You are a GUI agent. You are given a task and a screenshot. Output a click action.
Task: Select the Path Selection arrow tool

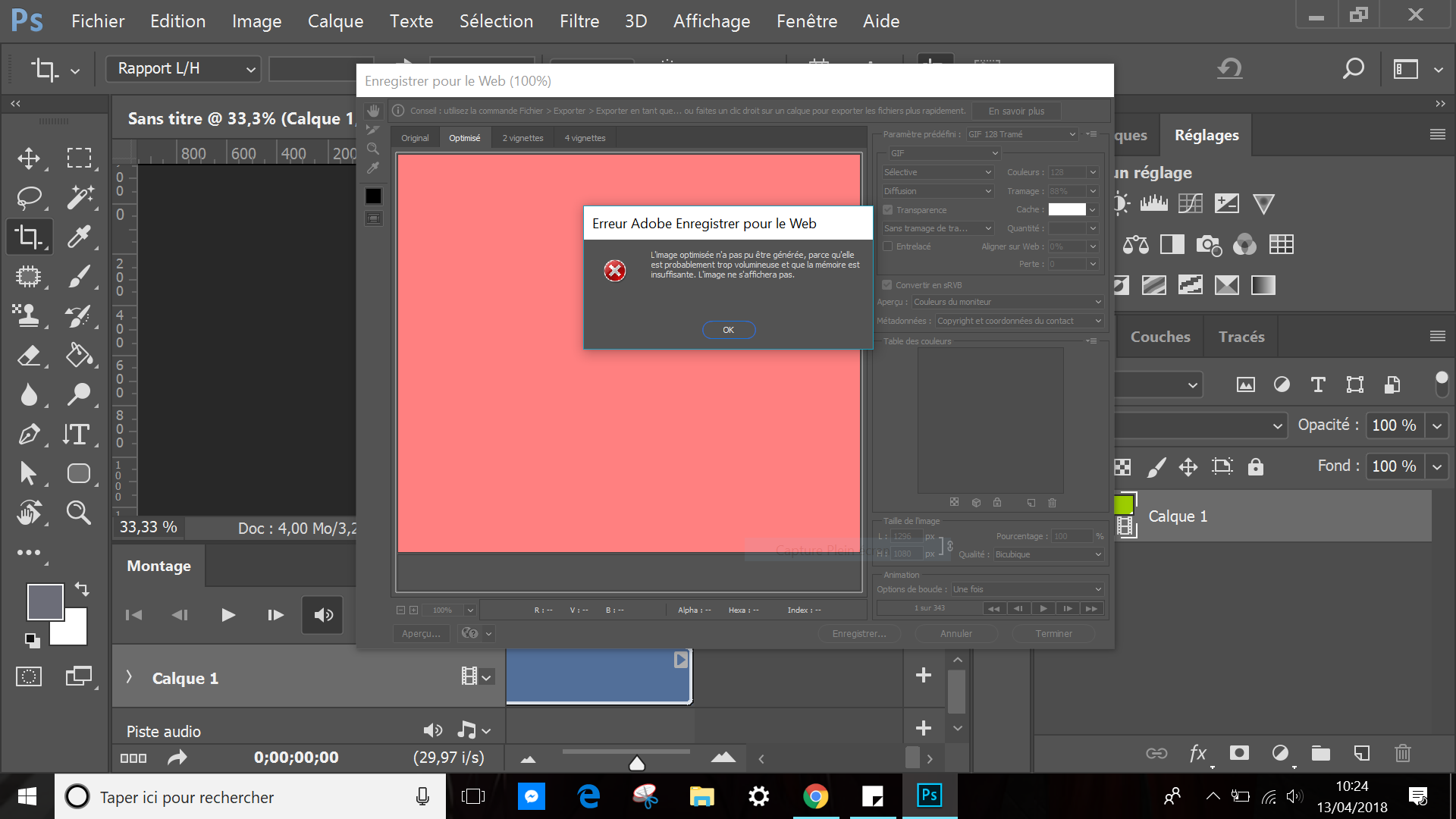[x=29, y=473]
